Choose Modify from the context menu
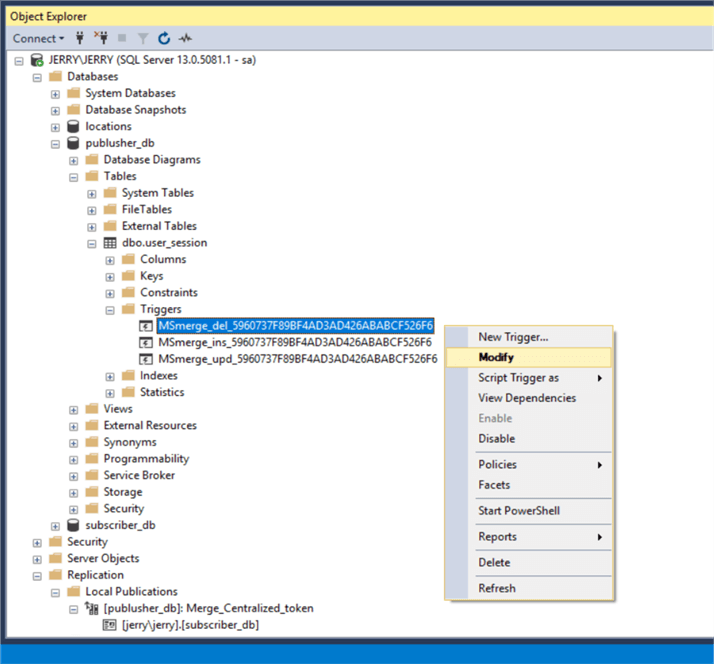The height and width of the screenshot is (664, 714). coord(496,357)
